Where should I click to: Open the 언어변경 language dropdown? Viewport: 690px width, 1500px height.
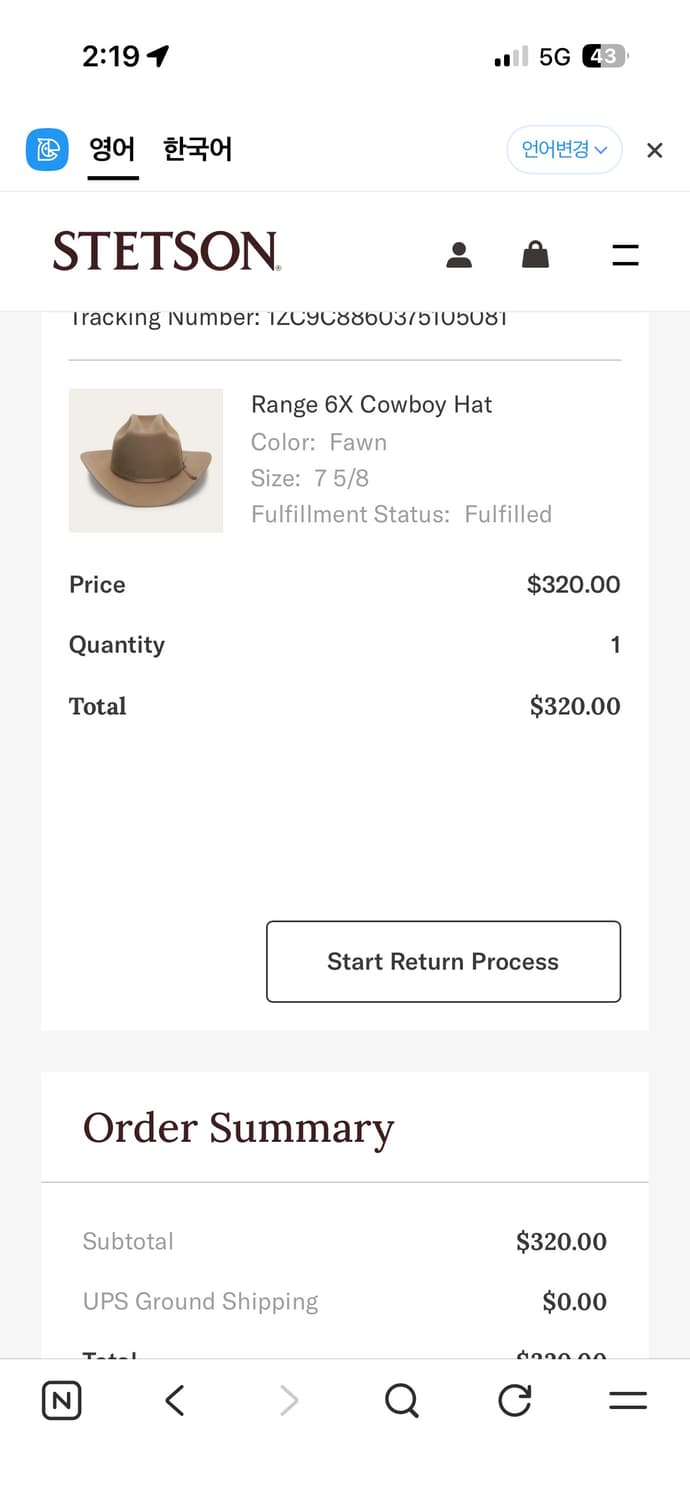pos(564,150)
